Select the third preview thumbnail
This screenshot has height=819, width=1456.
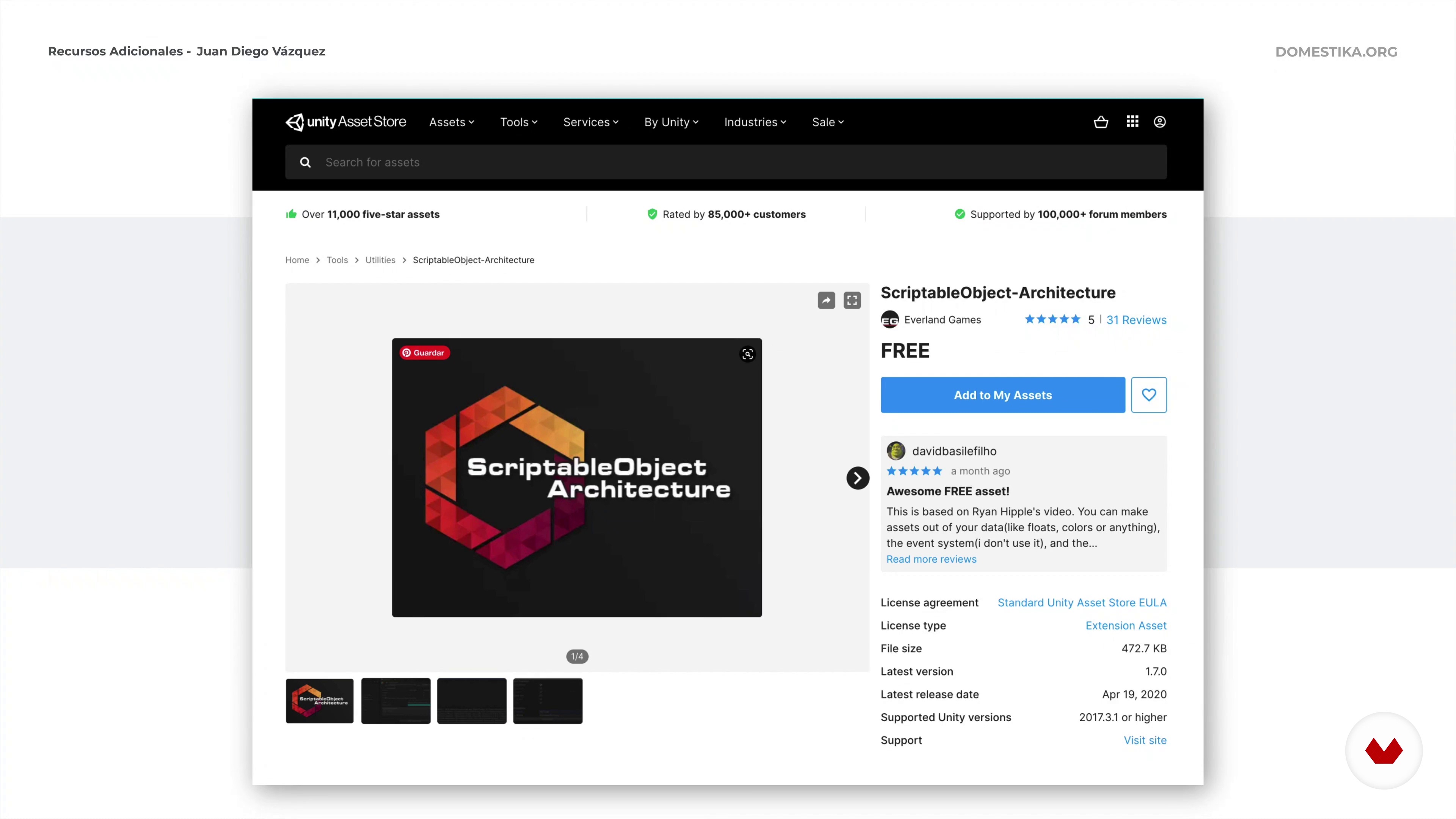tap(471, 701)
